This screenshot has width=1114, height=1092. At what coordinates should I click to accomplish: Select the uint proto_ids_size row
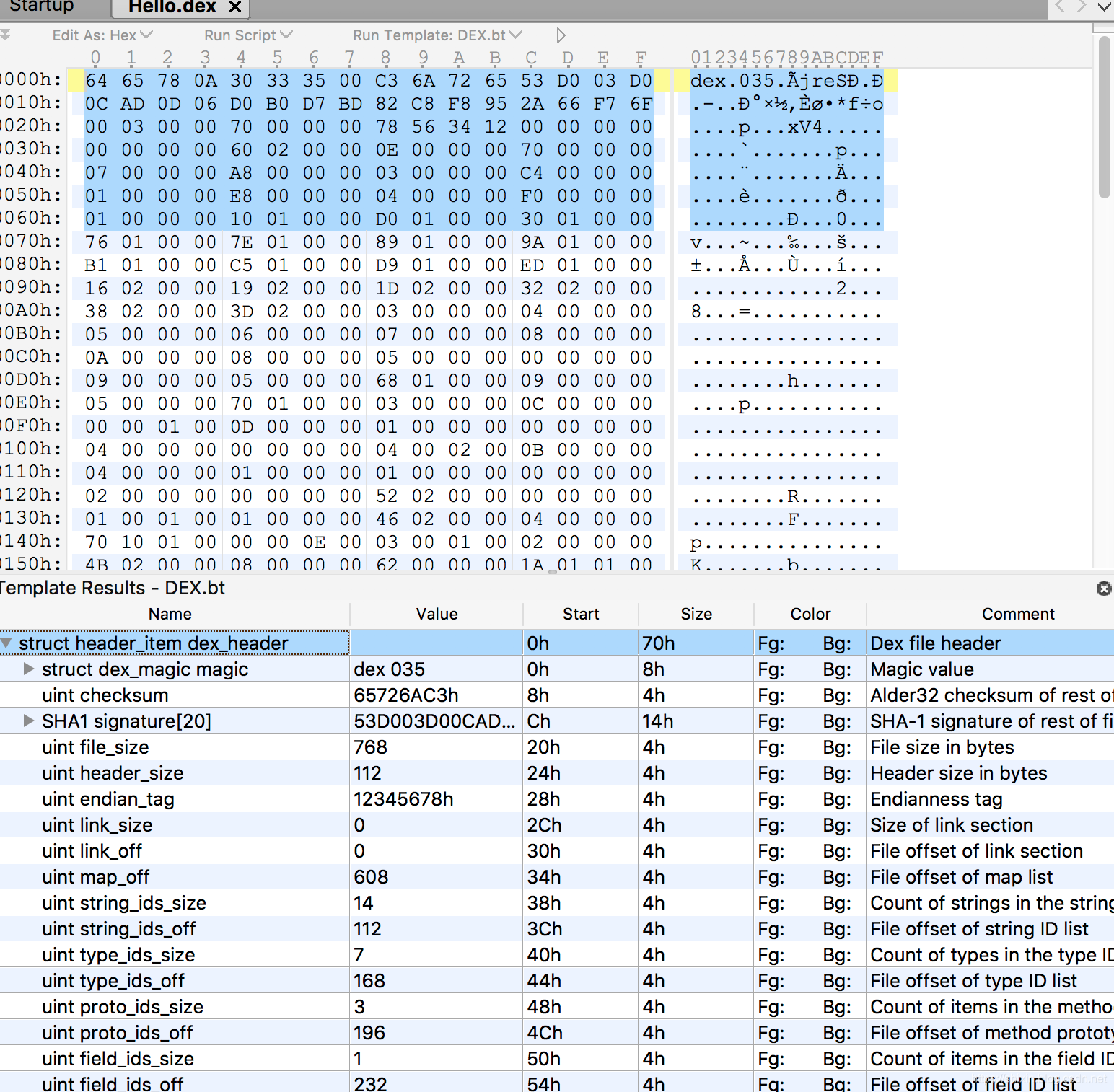click(x=557, y=1006)
